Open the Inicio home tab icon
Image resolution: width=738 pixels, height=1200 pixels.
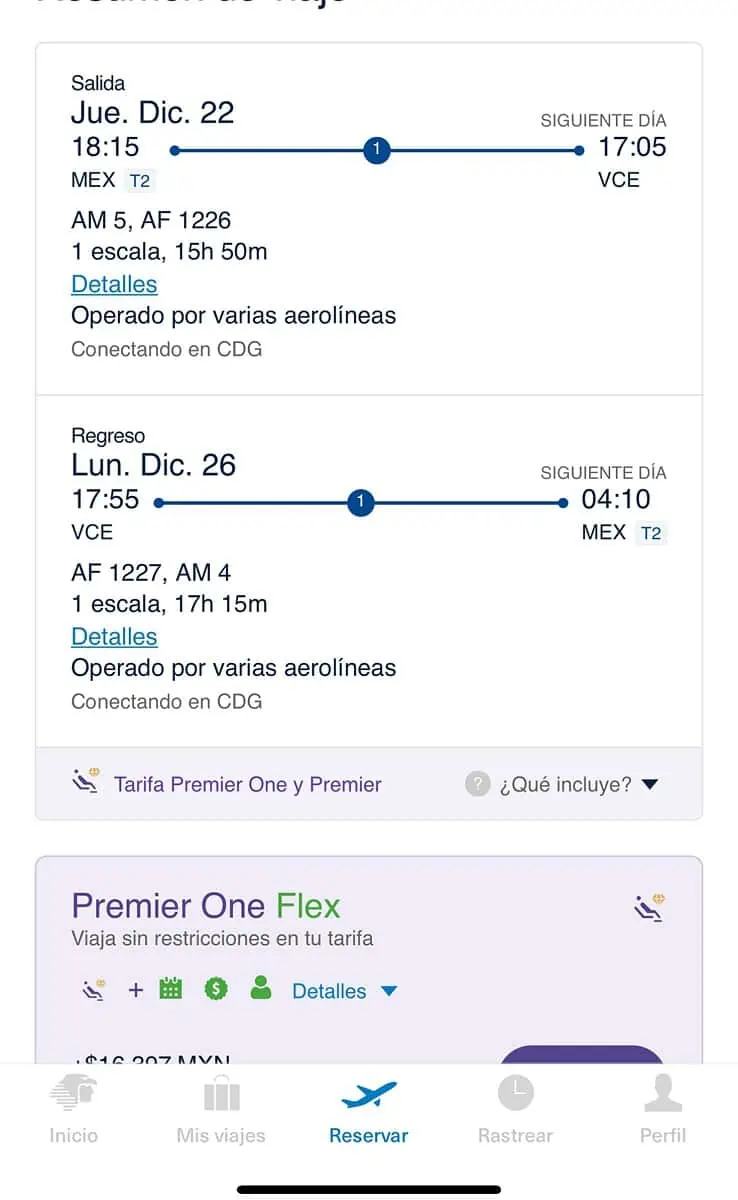[x=74, y=1095]
